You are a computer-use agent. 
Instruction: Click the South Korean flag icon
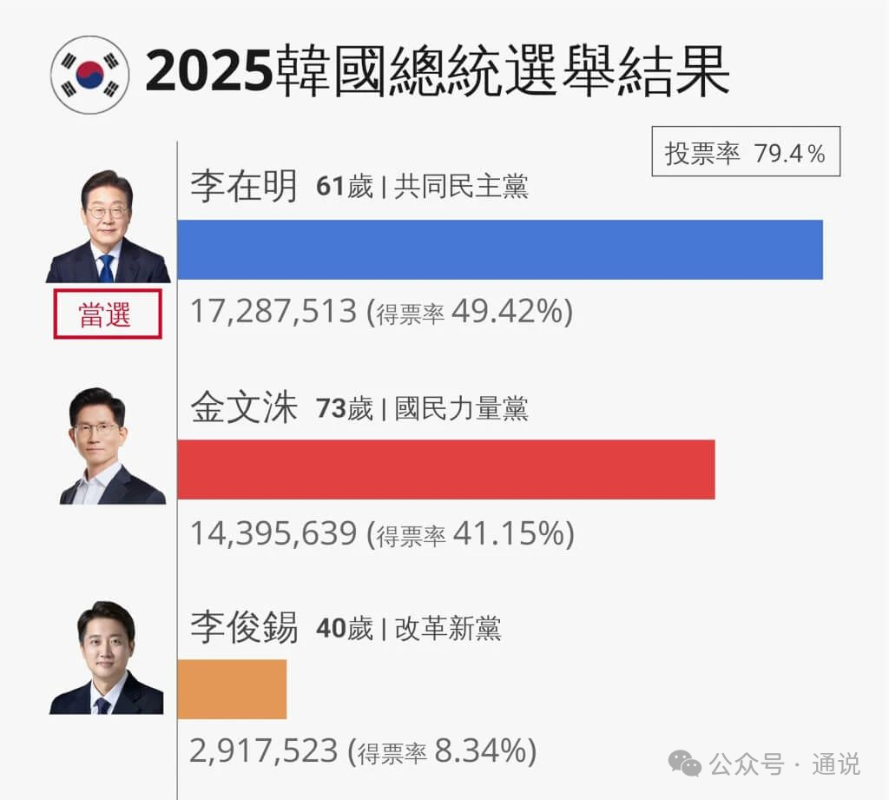[x=88, y=72]
